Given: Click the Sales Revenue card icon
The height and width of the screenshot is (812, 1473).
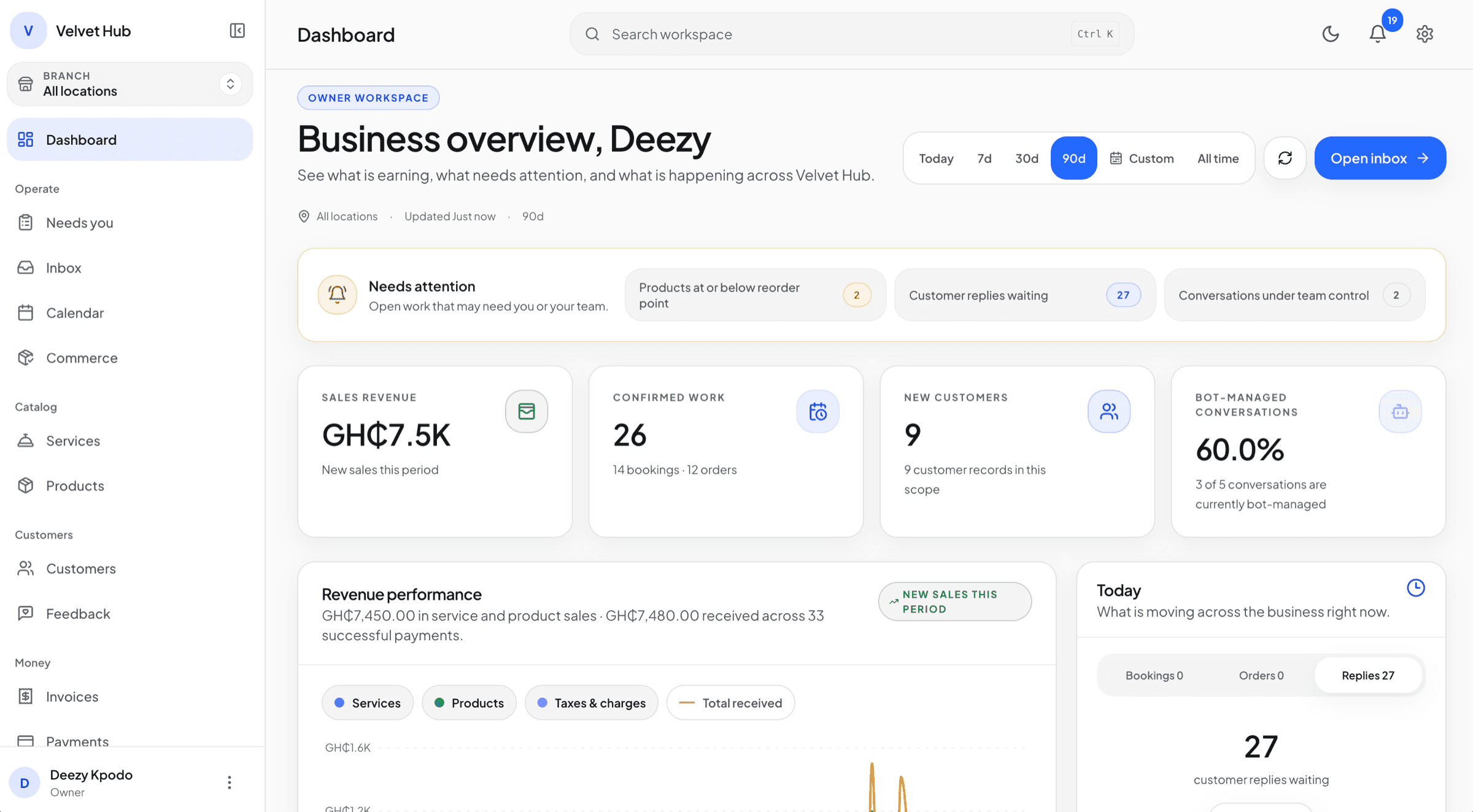Looking at the screenshot, I should point(526,411).
